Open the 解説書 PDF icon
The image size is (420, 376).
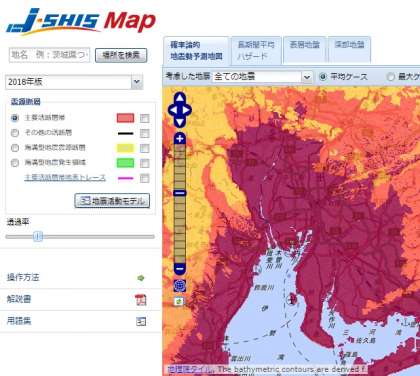pos(141,300)
